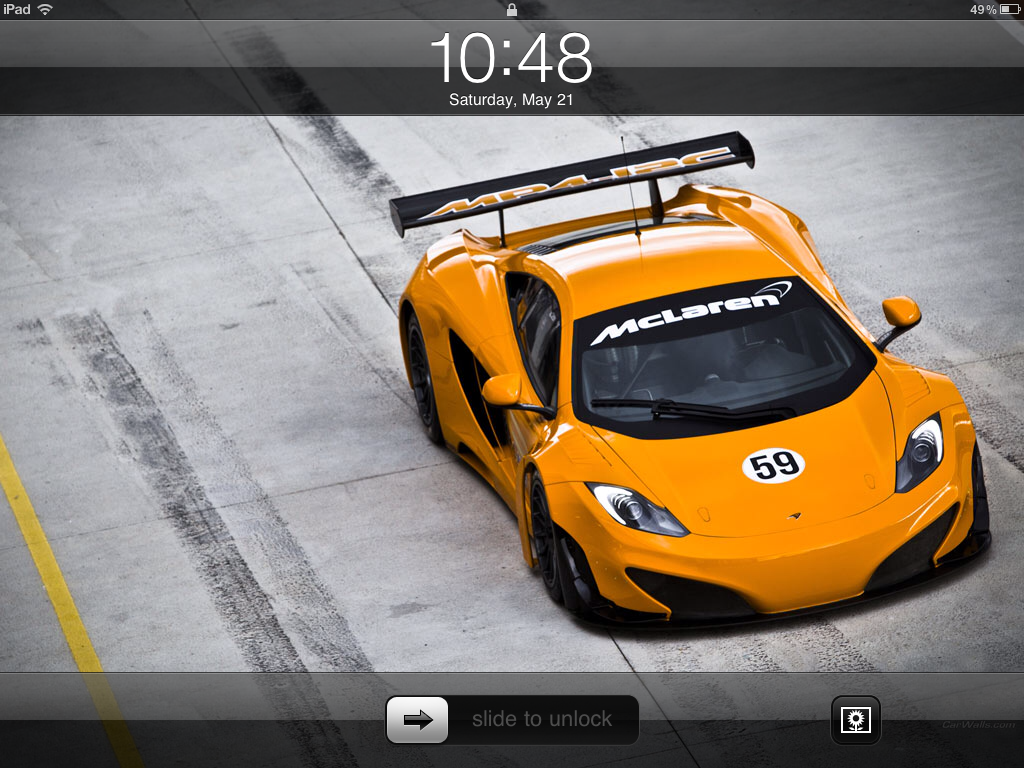Tap the slide to unlock arrow knob
1024x768 pixels.
coord(417,720)
